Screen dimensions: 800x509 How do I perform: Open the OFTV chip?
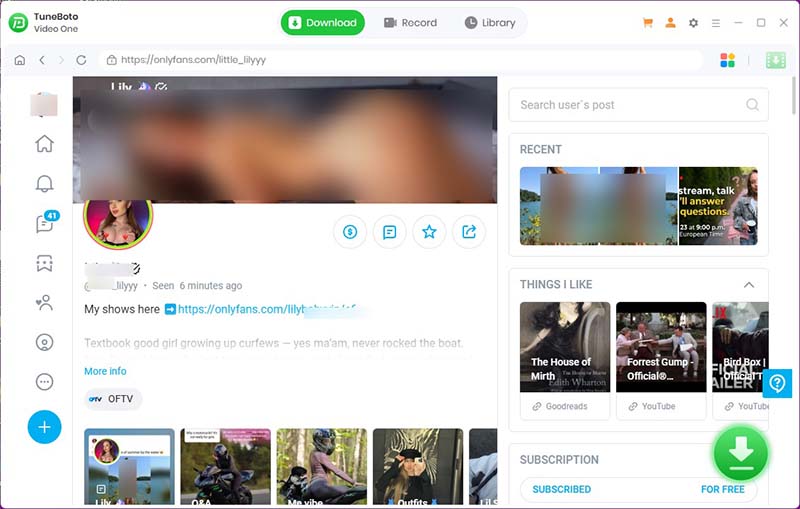pos(113,399)
